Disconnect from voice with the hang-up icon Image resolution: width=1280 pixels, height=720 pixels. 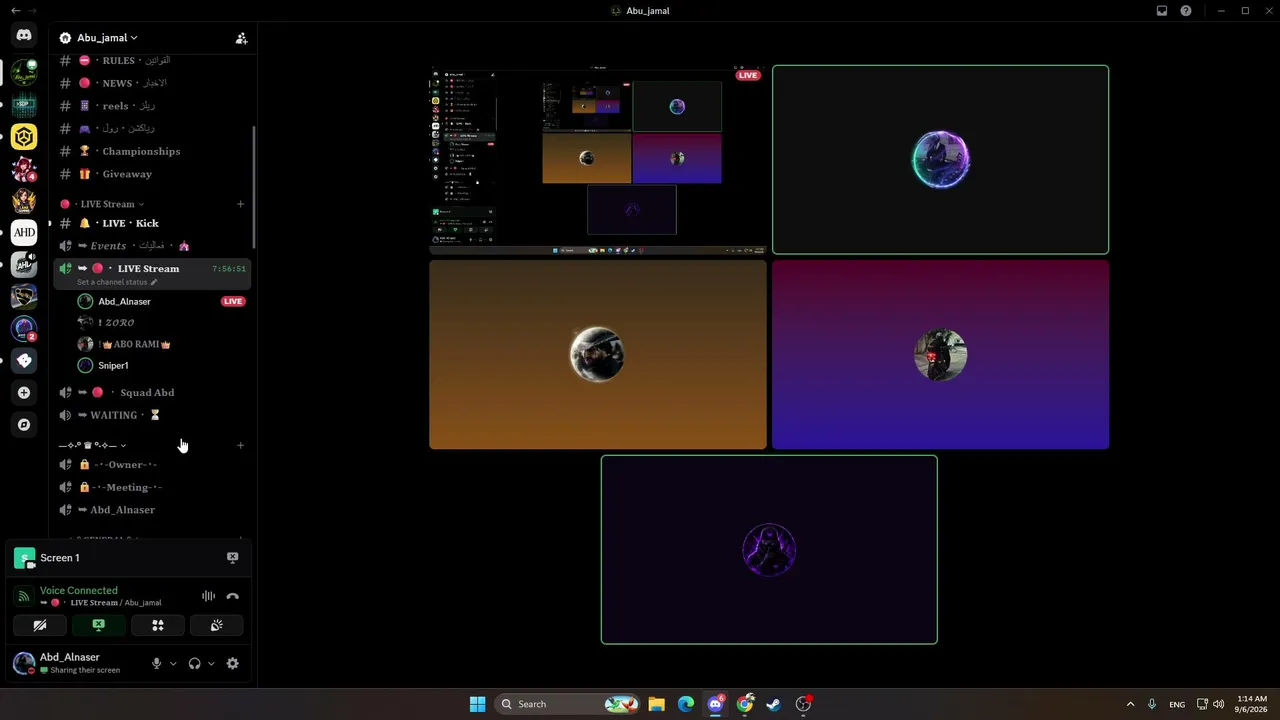[233, 596]
